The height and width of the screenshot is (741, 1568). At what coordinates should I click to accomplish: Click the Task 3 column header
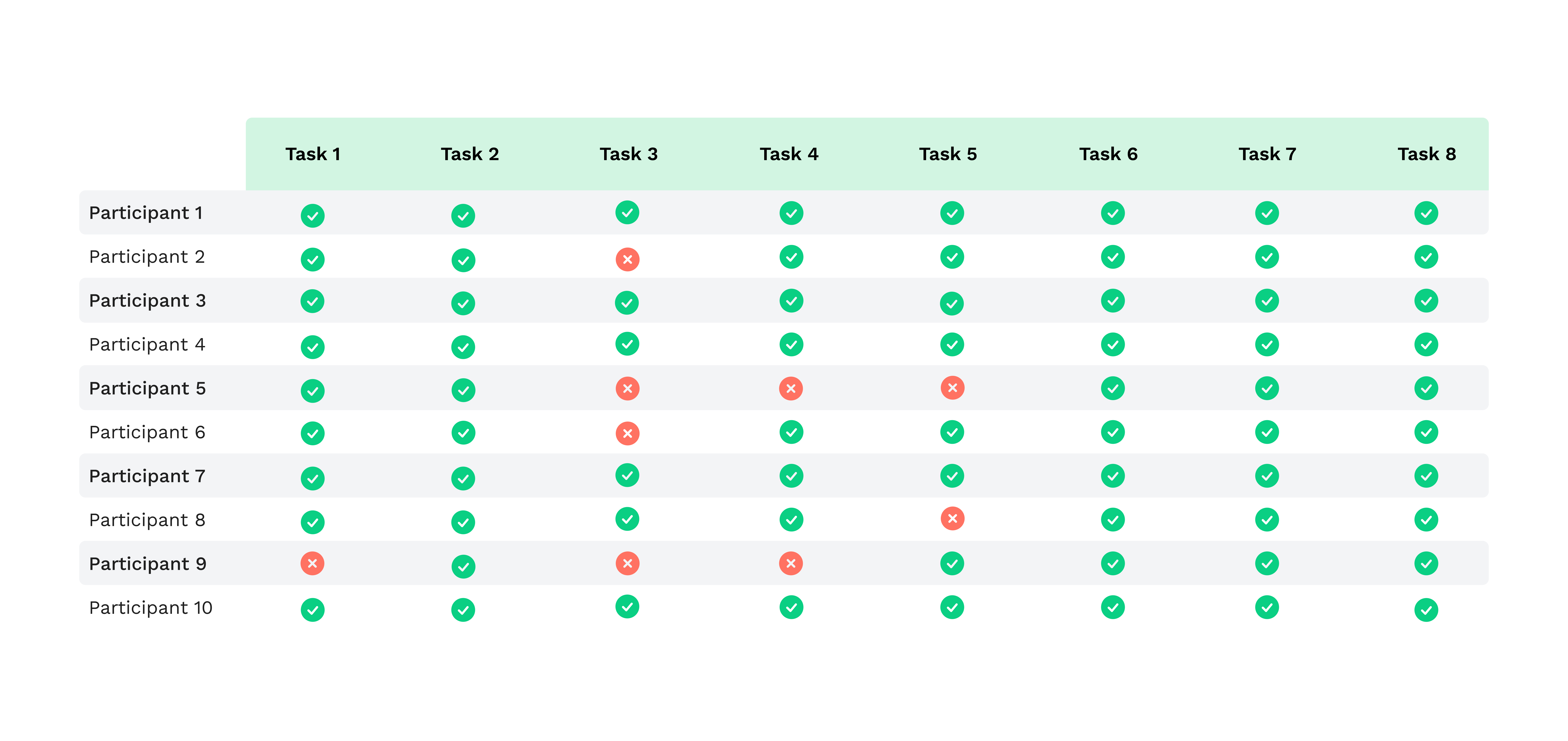coord(628,154)
